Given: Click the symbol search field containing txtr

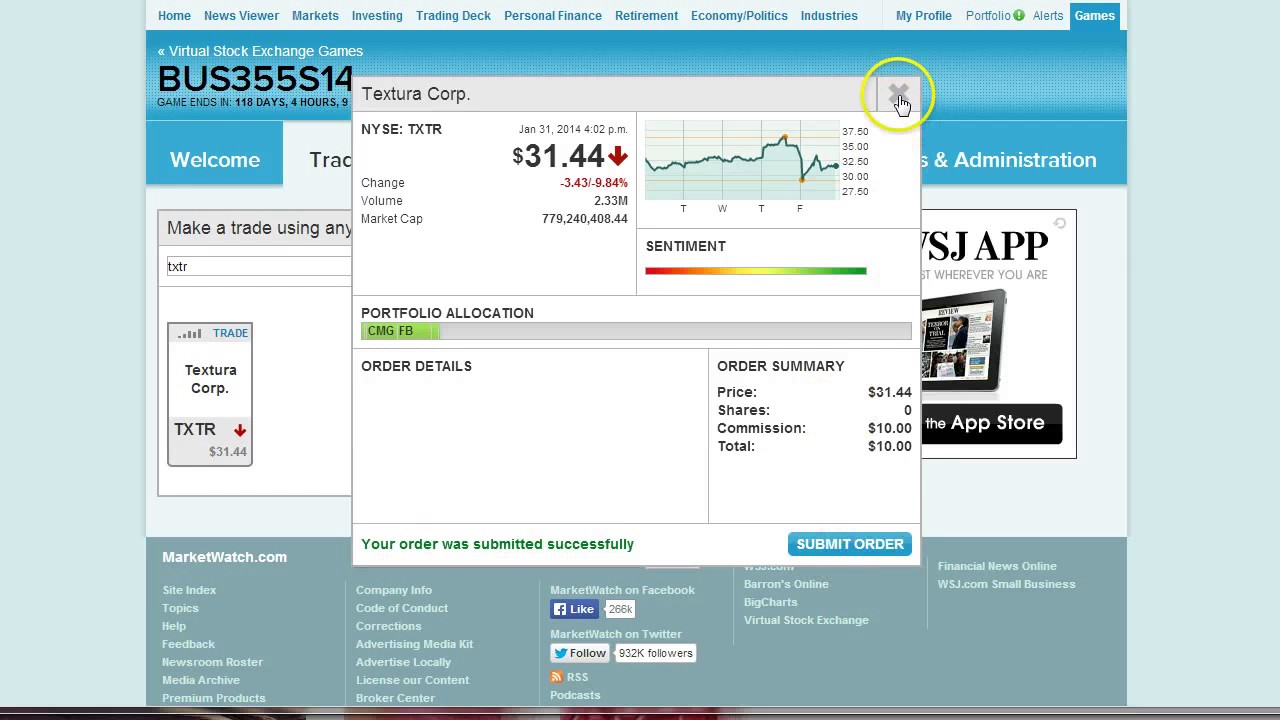Looking at the screenshot, I should 259,266.
